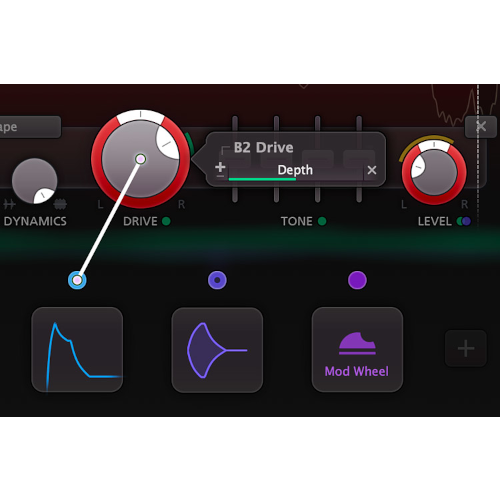Click the B2 Drive target label
This screenshot has width=500, height=500.
point(263,148)
